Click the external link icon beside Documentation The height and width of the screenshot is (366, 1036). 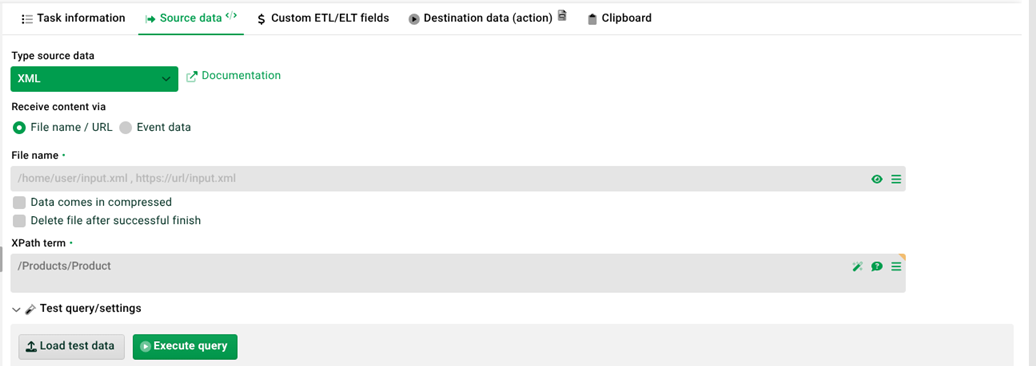(x=192, y=77)
